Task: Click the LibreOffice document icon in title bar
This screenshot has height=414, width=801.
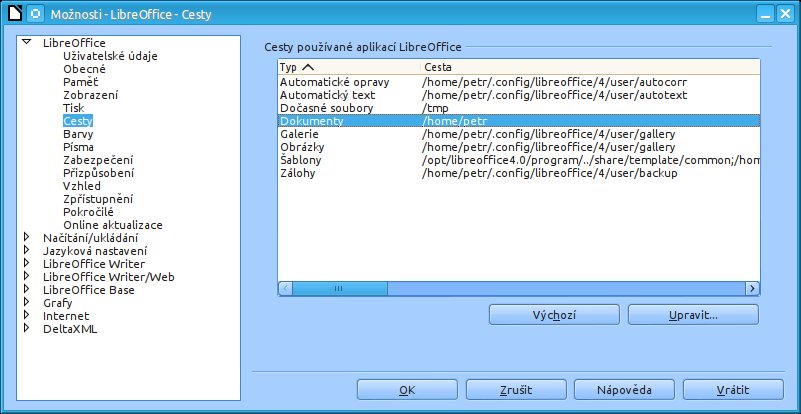Action: point(15,13)
